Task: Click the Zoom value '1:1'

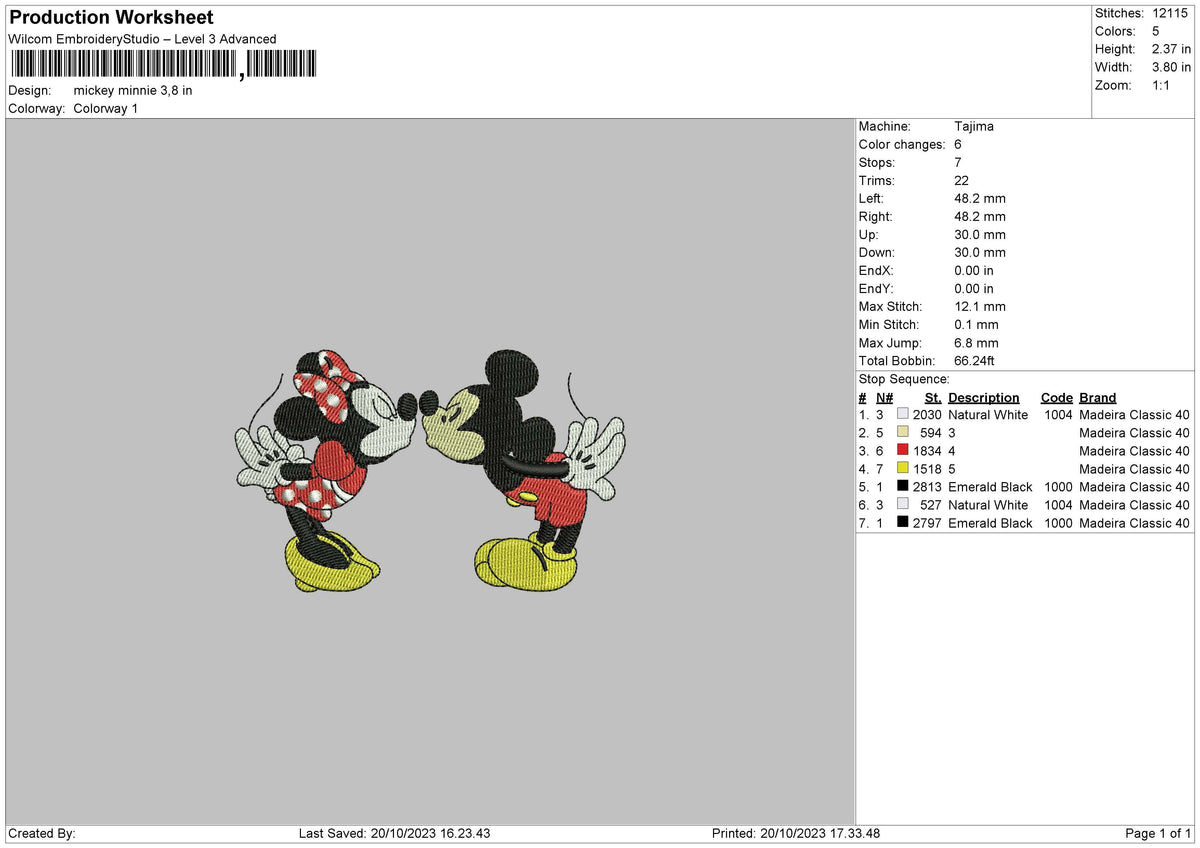Action: pyautogui.click(x=1163, y=85)
